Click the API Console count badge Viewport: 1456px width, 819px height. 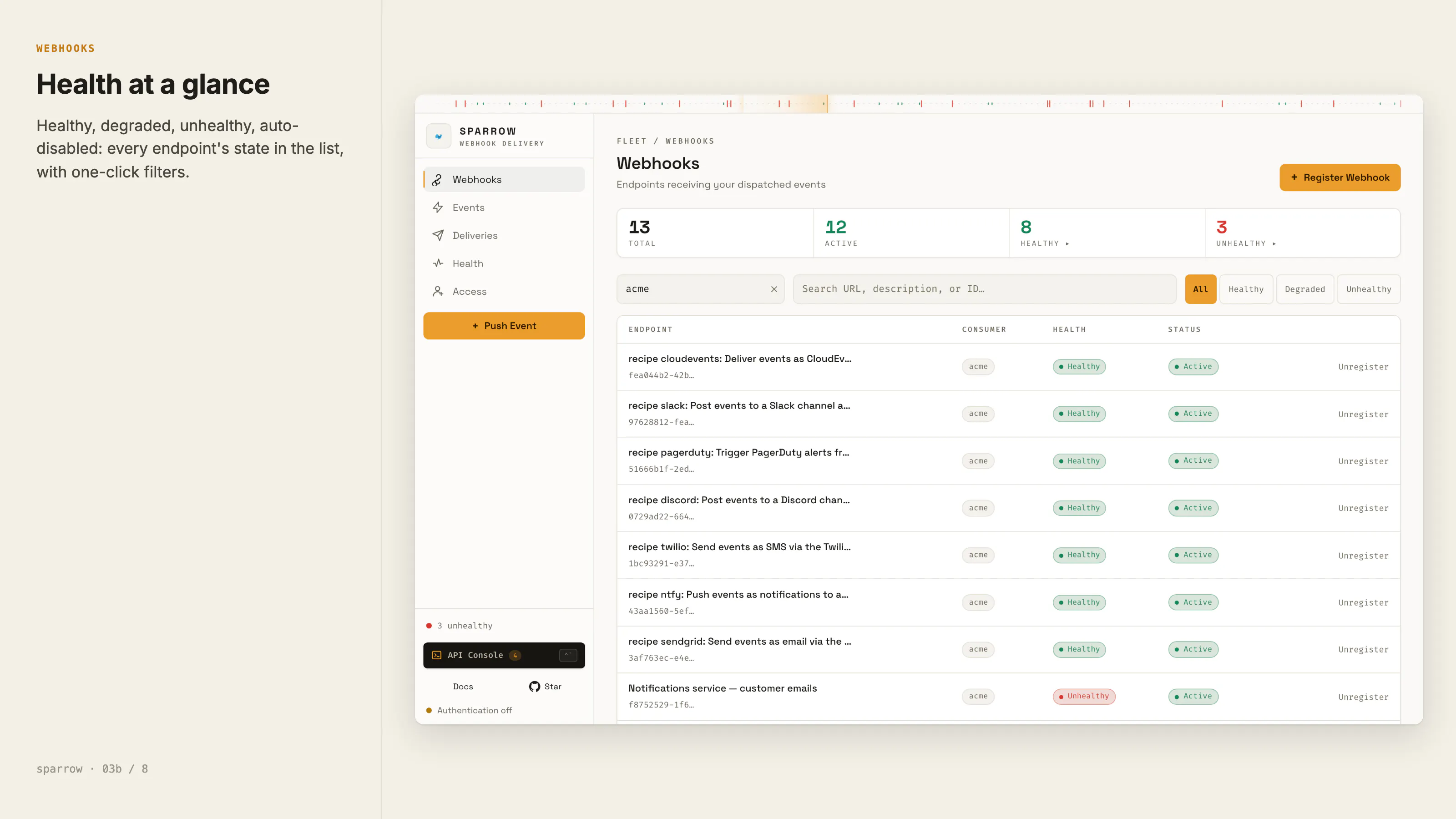click(515, 656)
